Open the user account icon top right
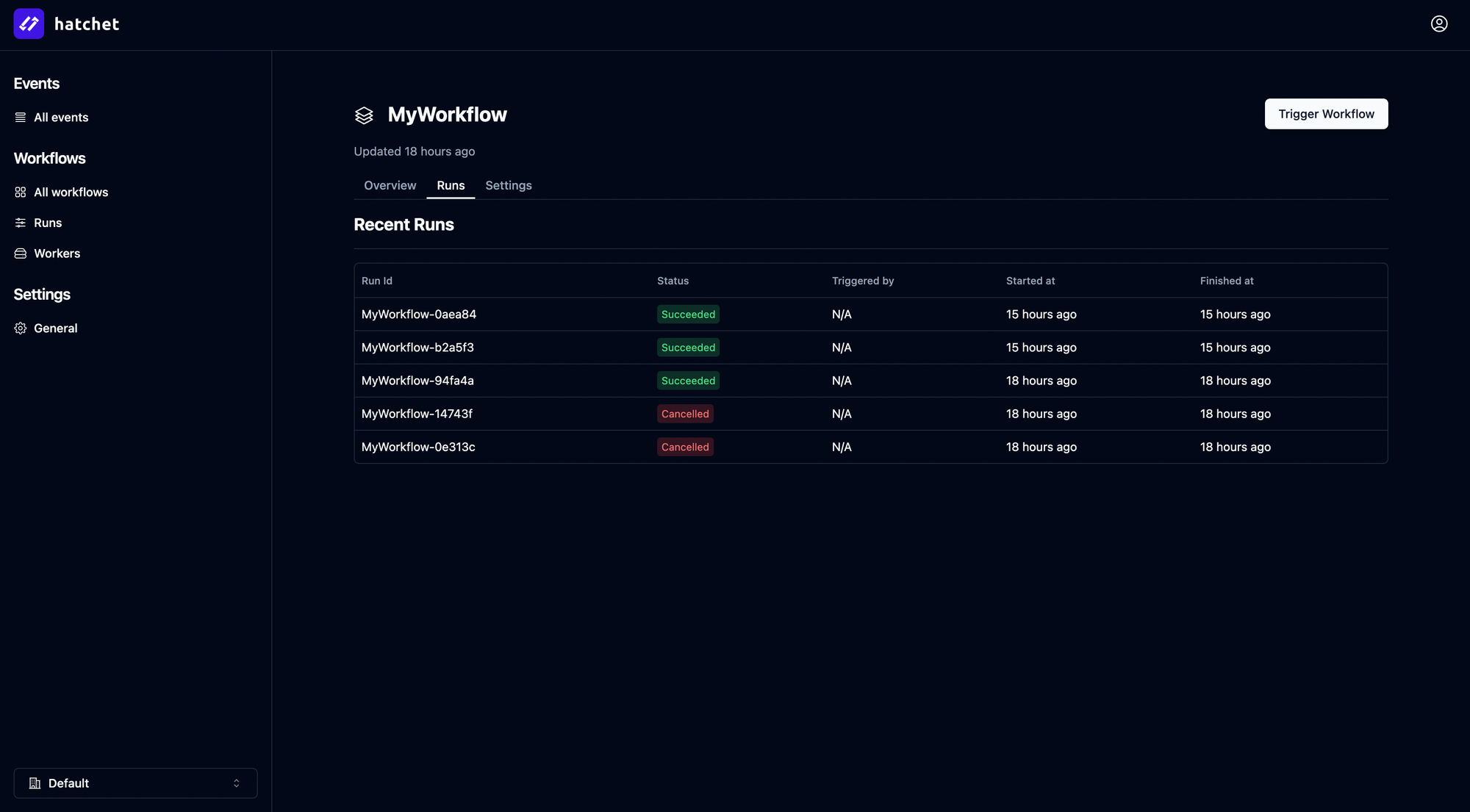This screenshot has height=812, width=1470. pos(1438,24)
